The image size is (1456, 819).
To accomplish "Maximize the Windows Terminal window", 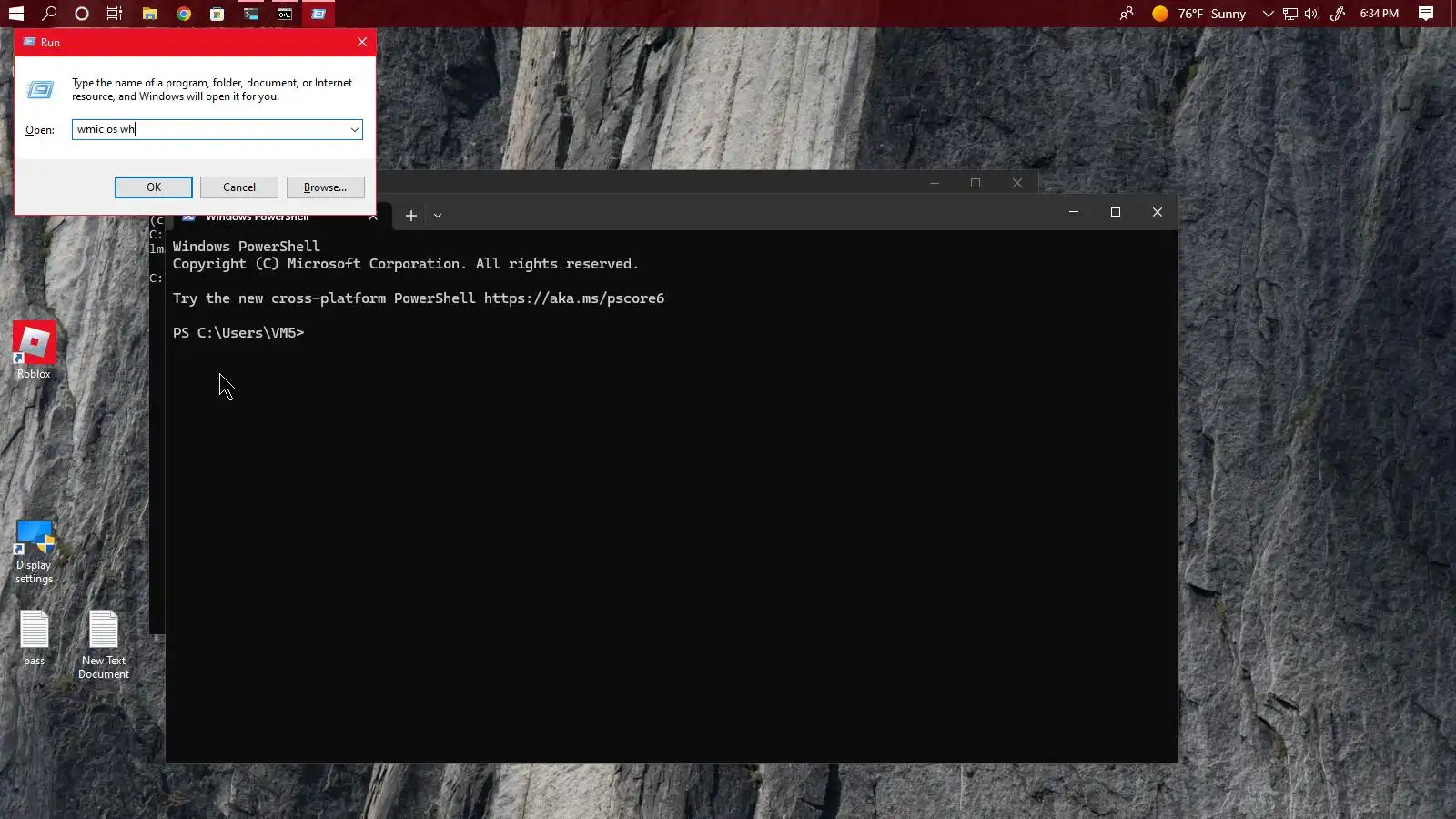I will point(1116,212).
